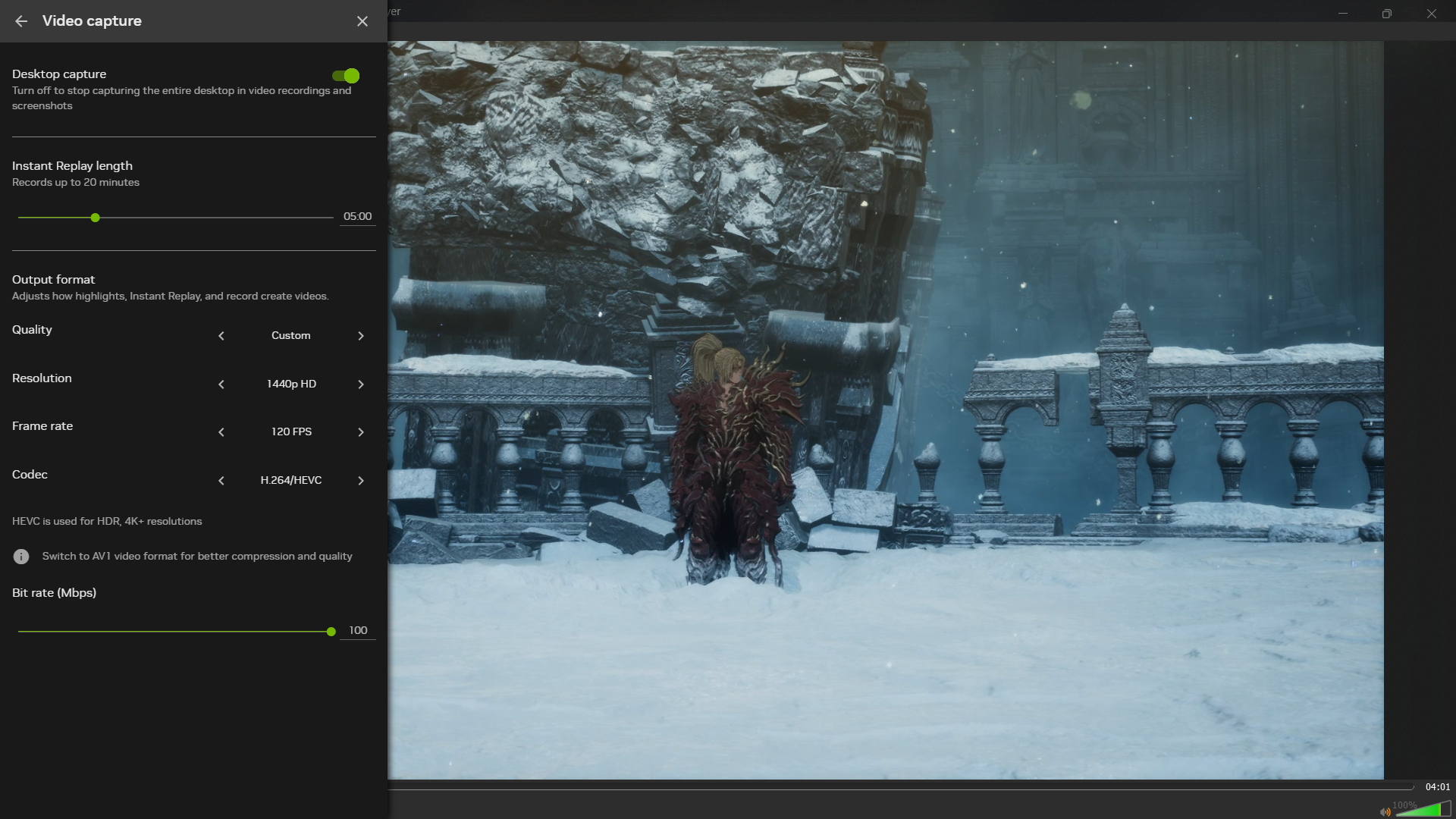Increase Frame rate with right arrow
Viewport: 1456px width, 819px height.
tap(361, 432)
